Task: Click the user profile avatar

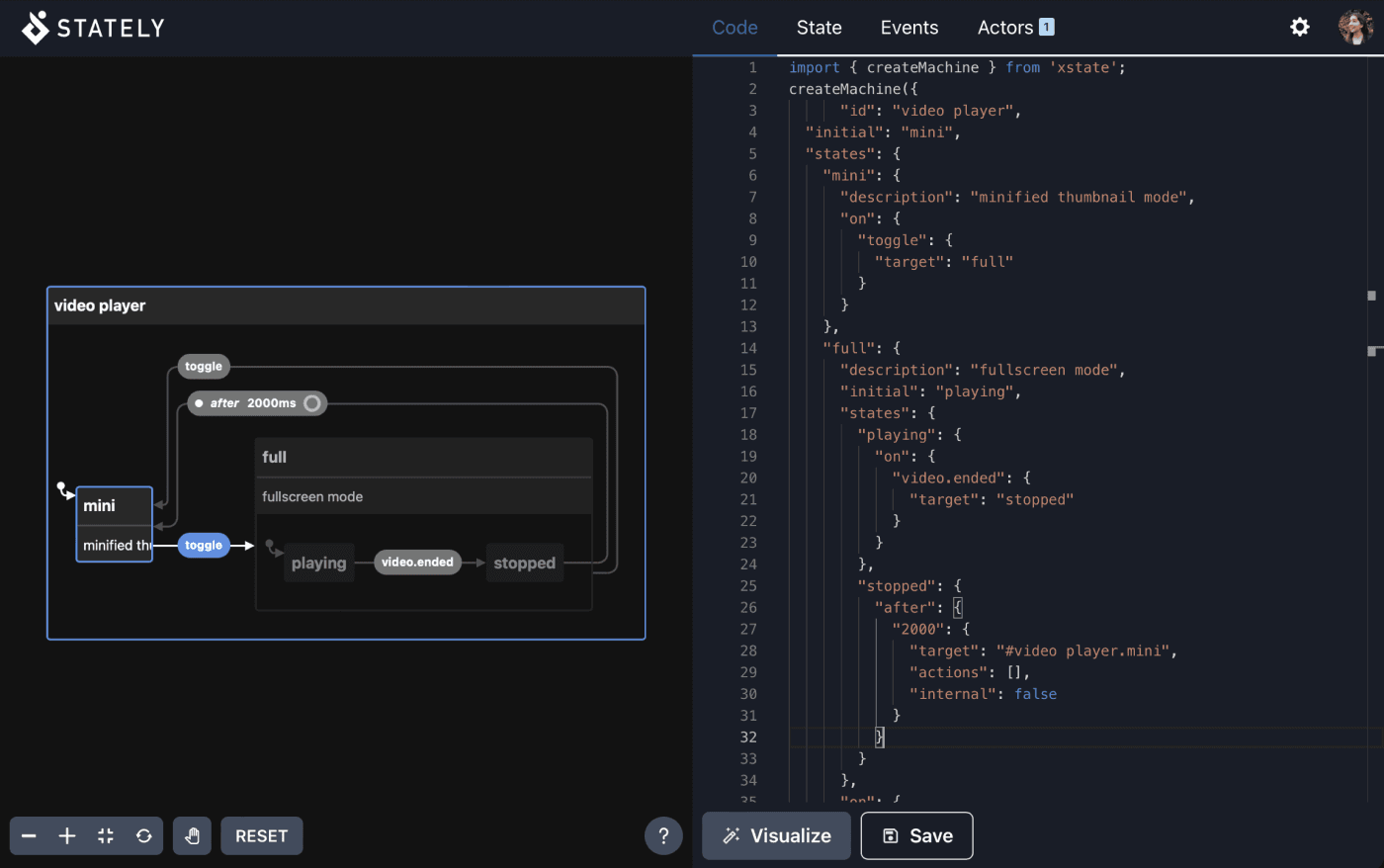Action: tap(1355, 27)
